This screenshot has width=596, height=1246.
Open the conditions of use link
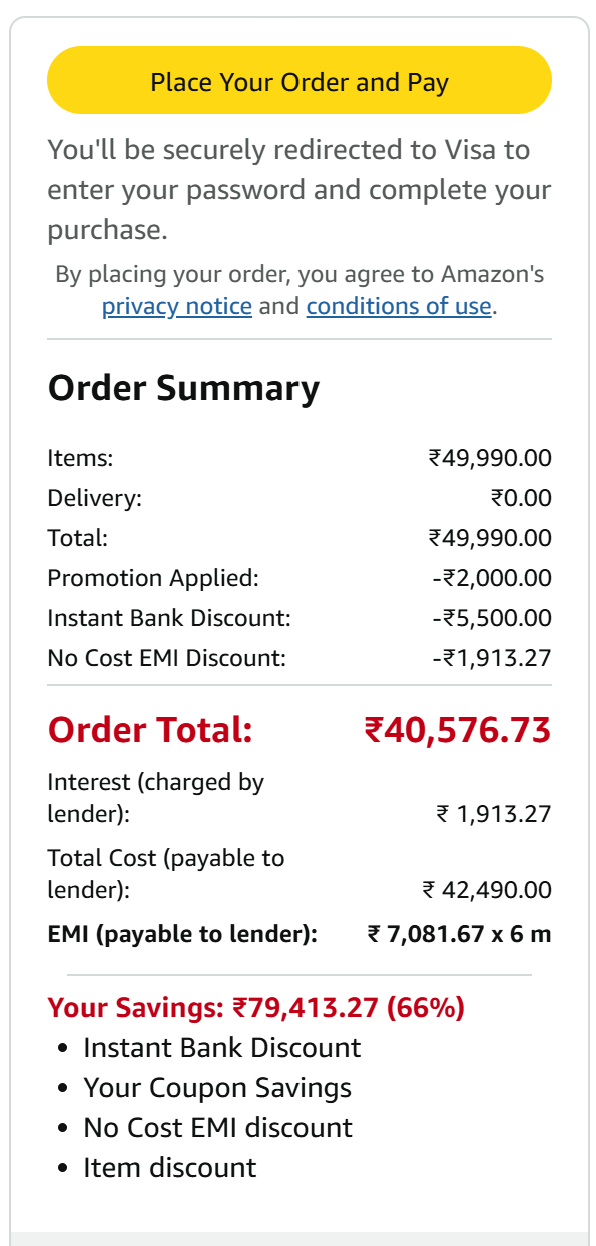pyautogui.click(x=399, y=306)
